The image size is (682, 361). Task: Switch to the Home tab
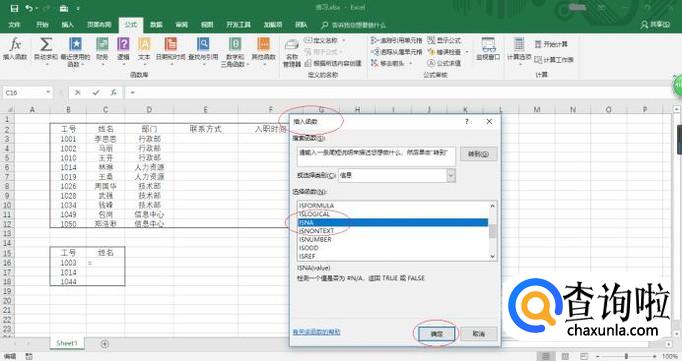coord(42,25)
